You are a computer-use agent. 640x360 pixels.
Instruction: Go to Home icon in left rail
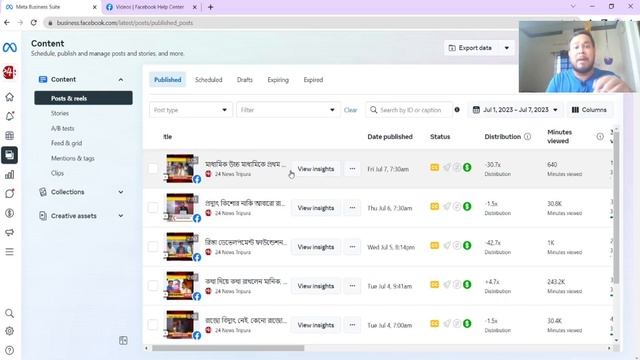pos(9,97)
